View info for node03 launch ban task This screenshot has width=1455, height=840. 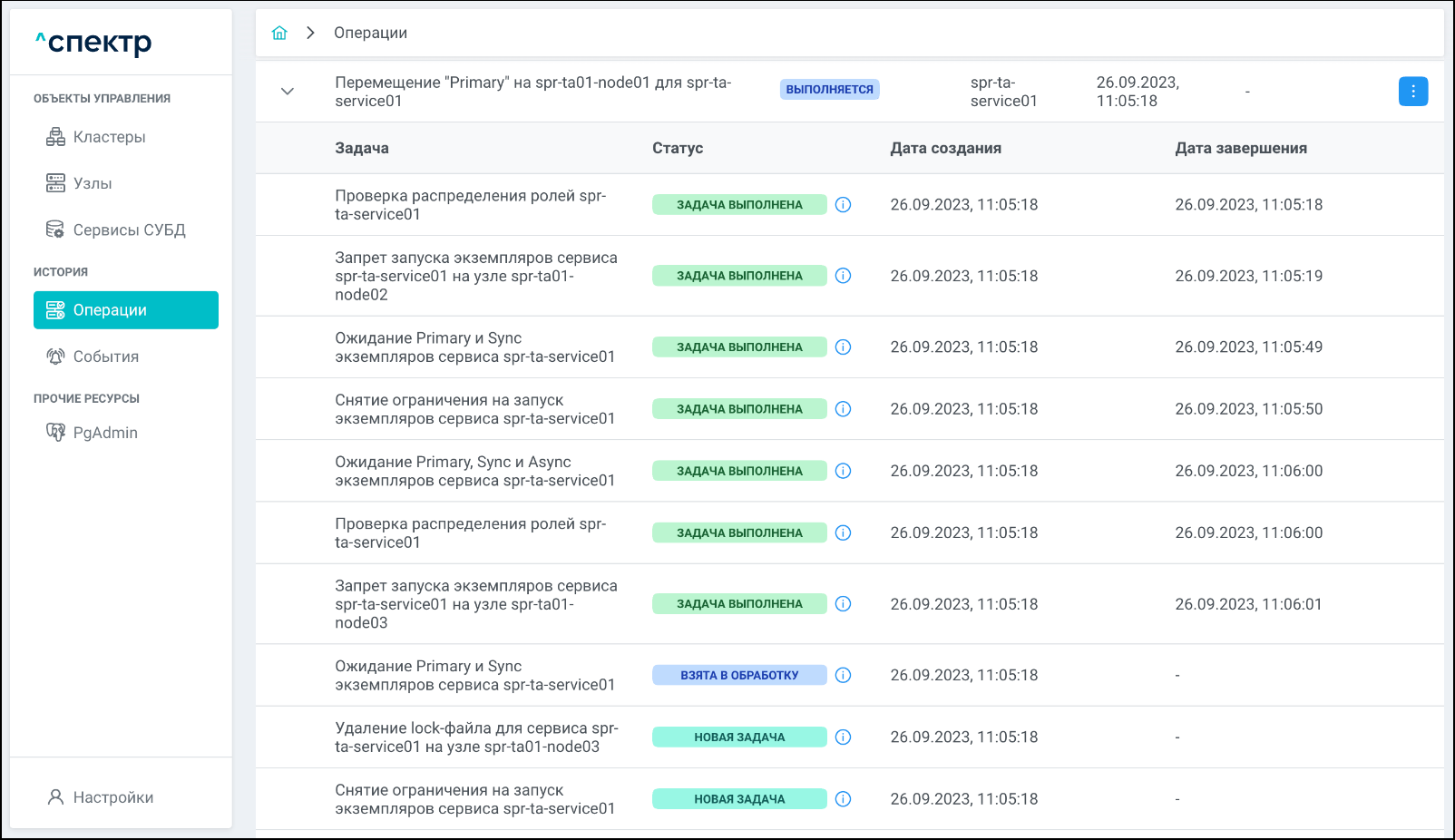[843, 604]
